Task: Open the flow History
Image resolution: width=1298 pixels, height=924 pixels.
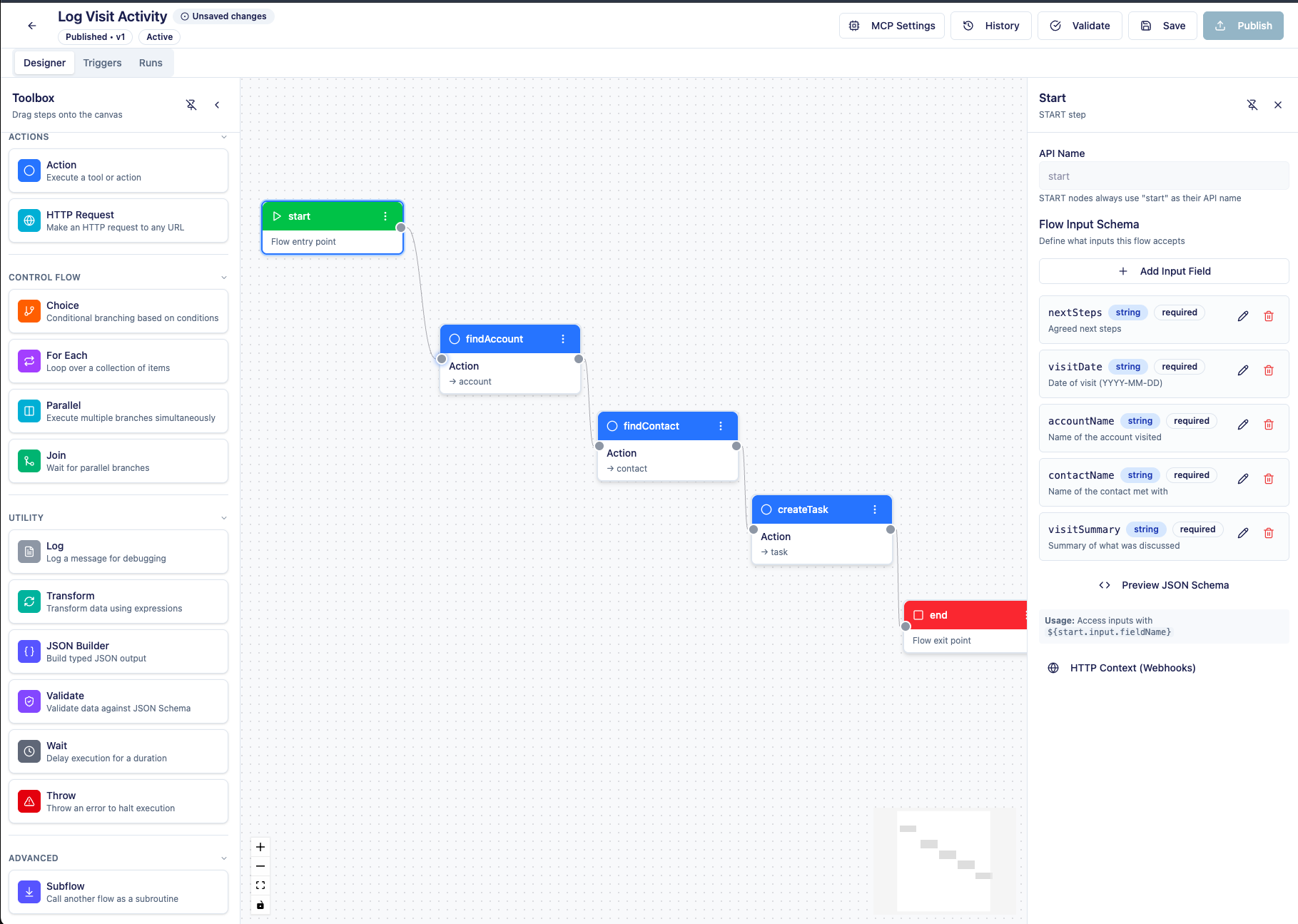Action: 990,26
